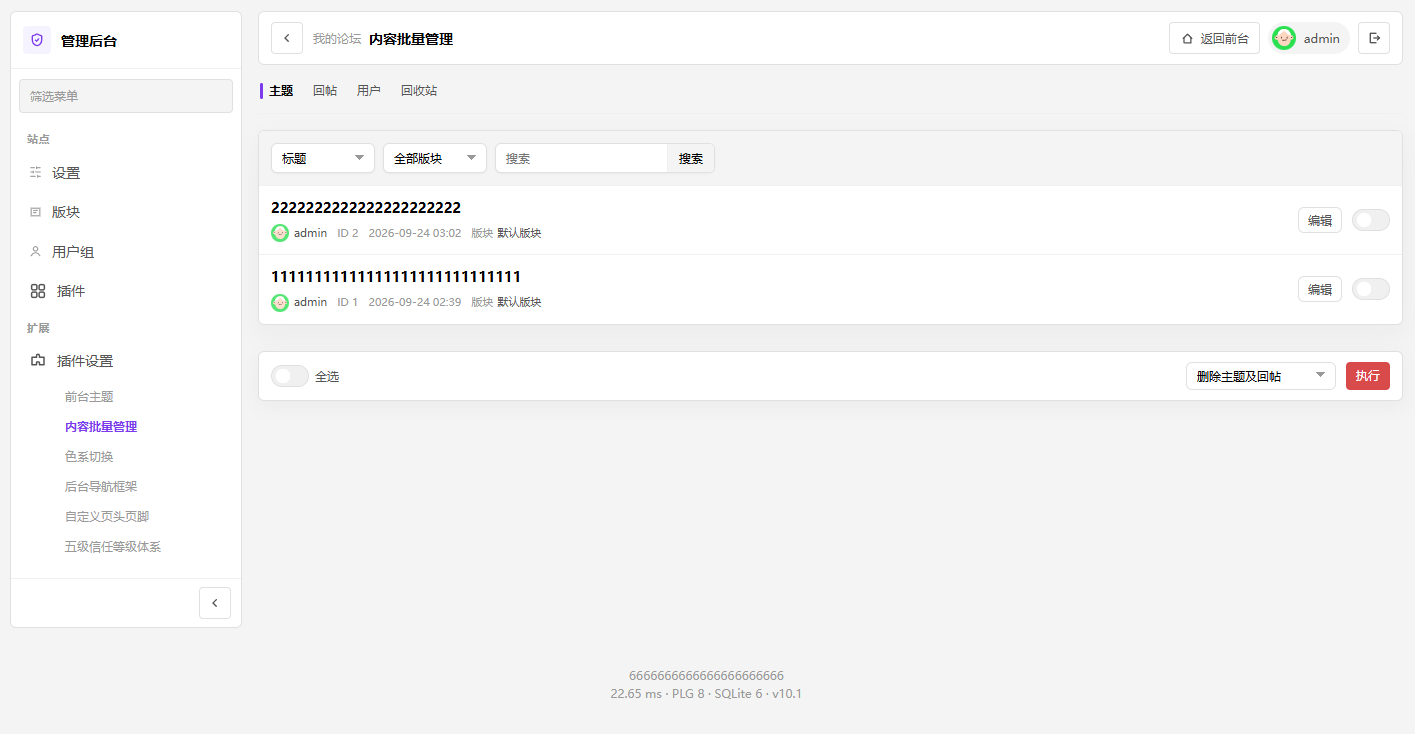The height and width of the screenshot is (734, 1415).
Task: Click the shield logo icon beside 管理后台
Action: pyautogui.click(x=37, y=40)
